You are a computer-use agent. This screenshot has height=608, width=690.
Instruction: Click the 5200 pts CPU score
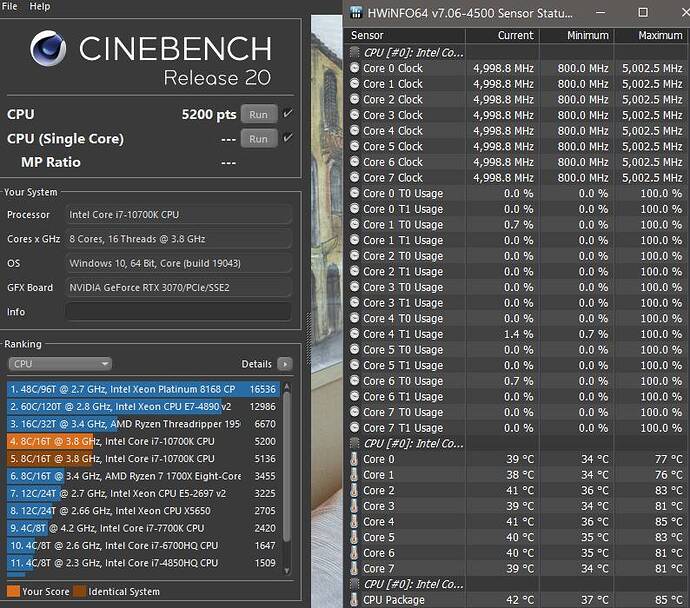click(x=209, y=114)
